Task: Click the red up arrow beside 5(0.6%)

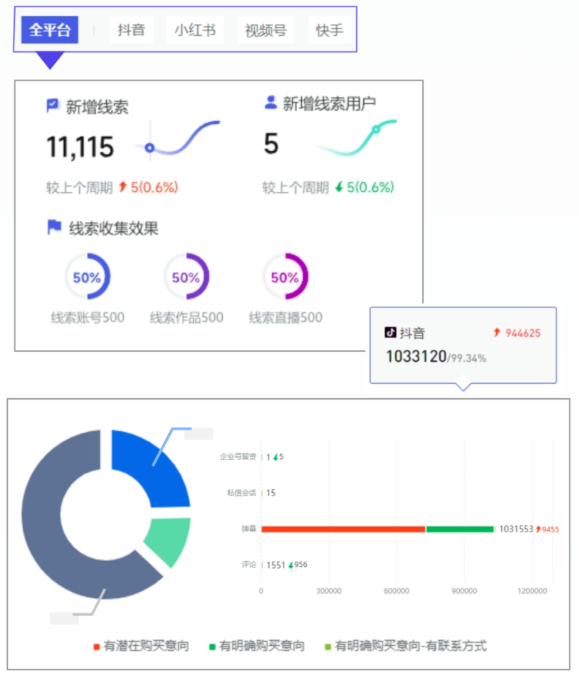Action: (123, 187)
